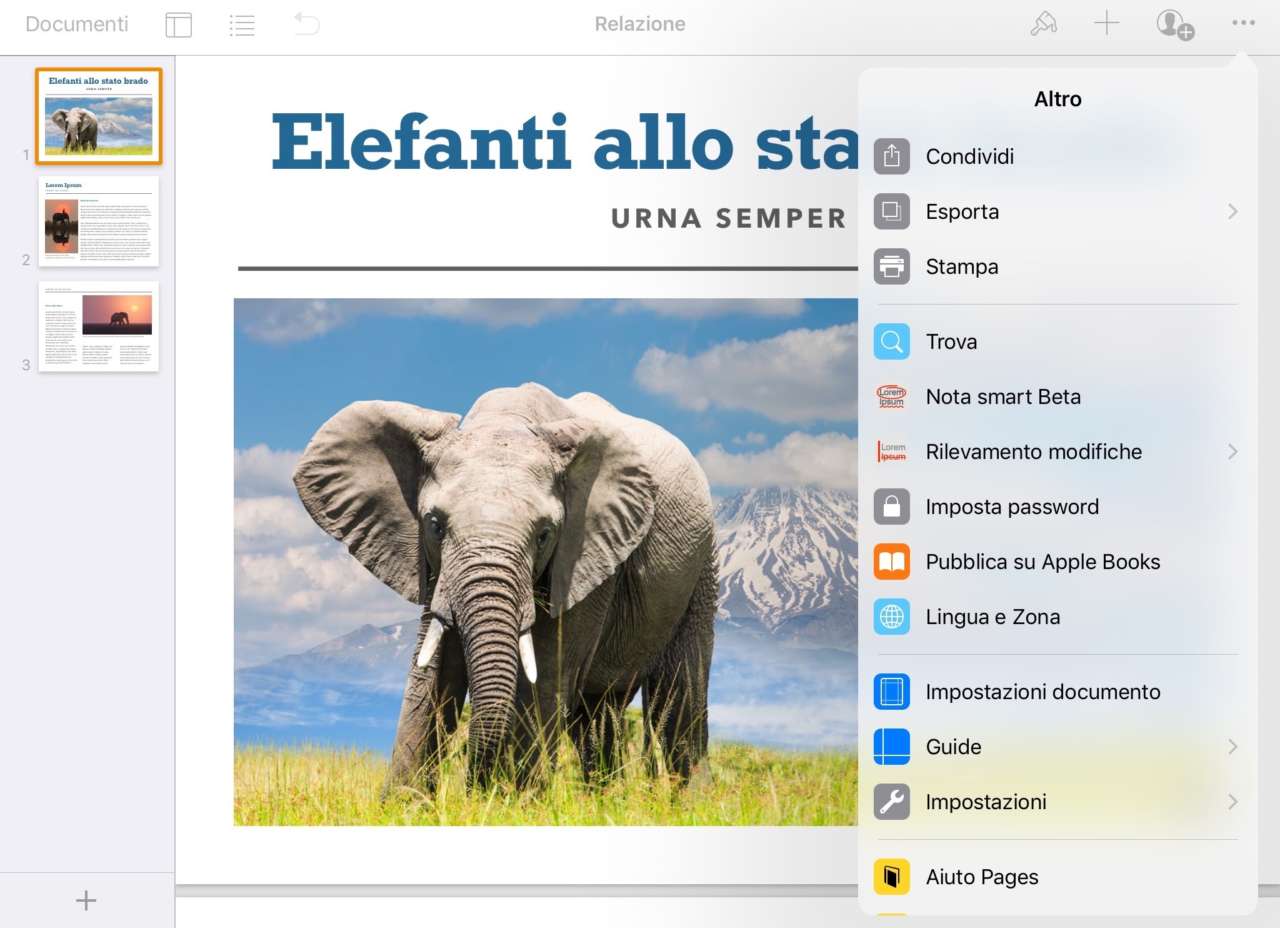Tap the Guide blue grid icon
This screenshot has width=1280, height=928.
click(x=892, y=747)
